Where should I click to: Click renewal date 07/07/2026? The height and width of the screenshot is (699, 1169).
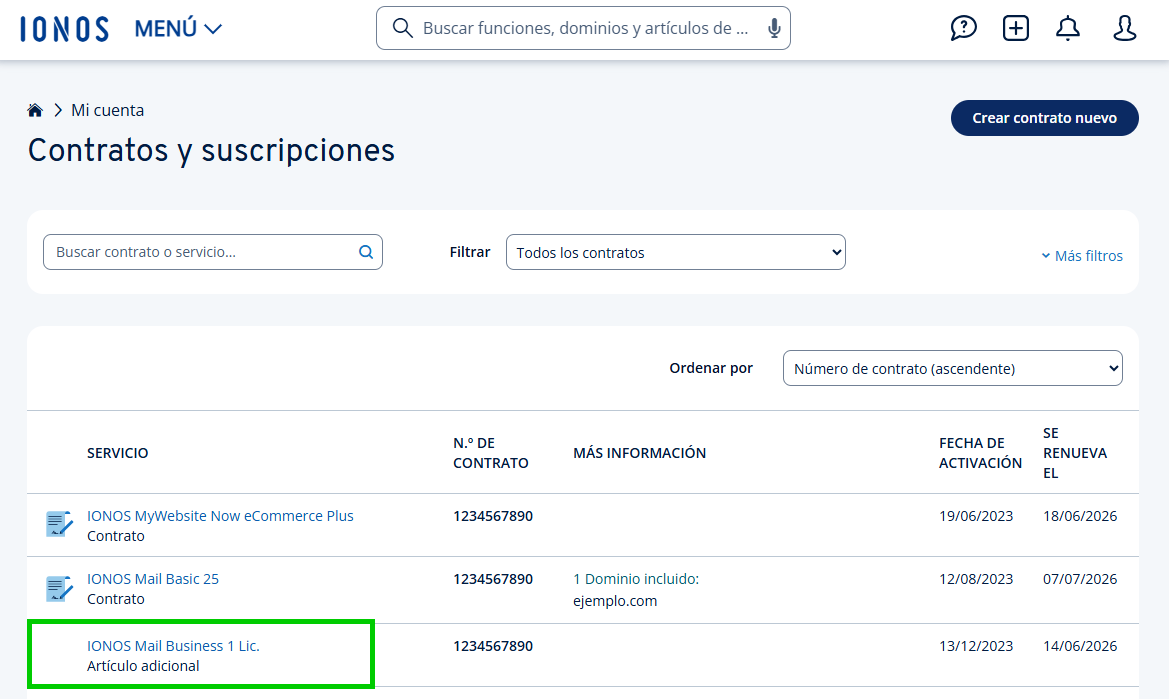click(x=1080, y=579)
